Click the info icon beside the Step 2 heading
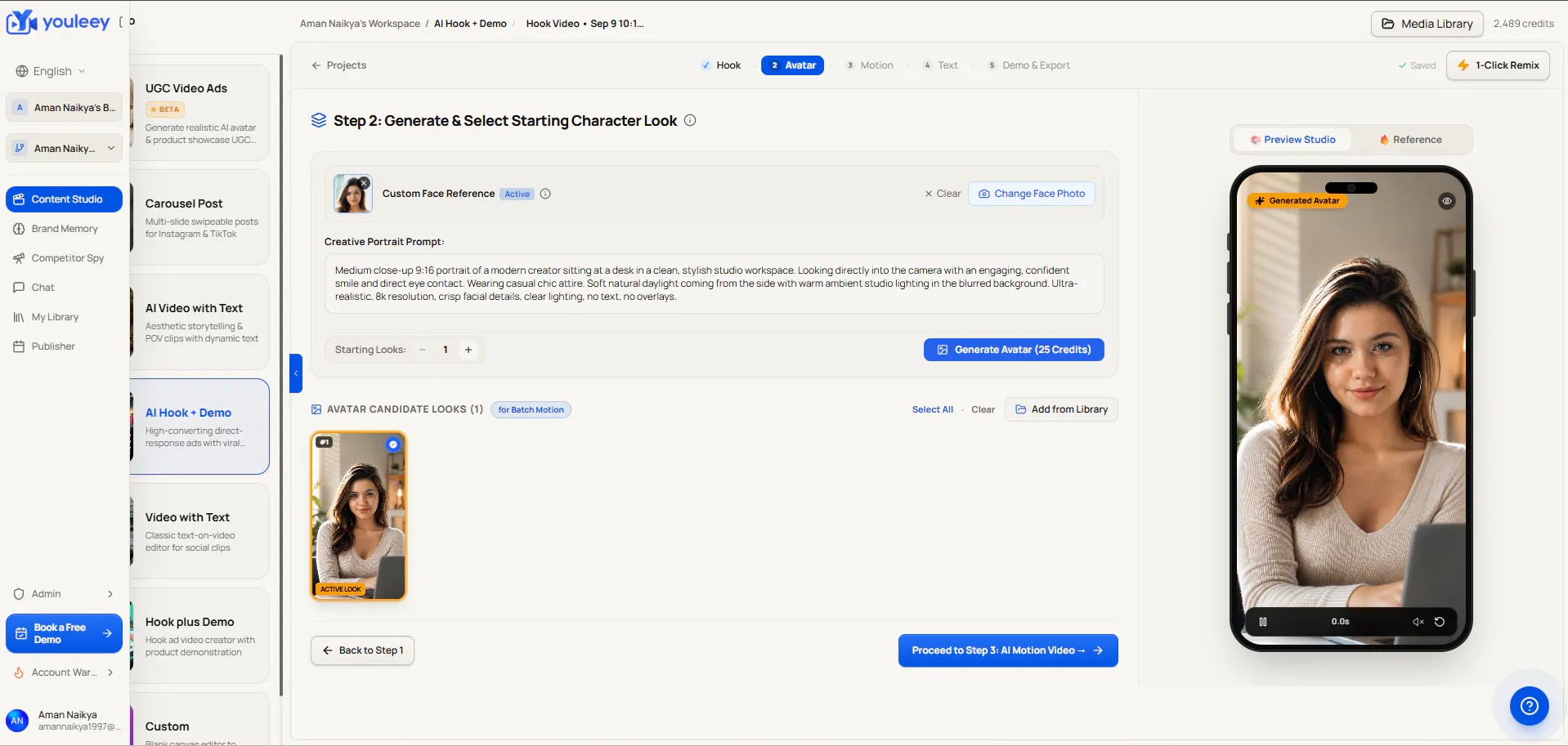1568x746 pixels. click(690, 120)
